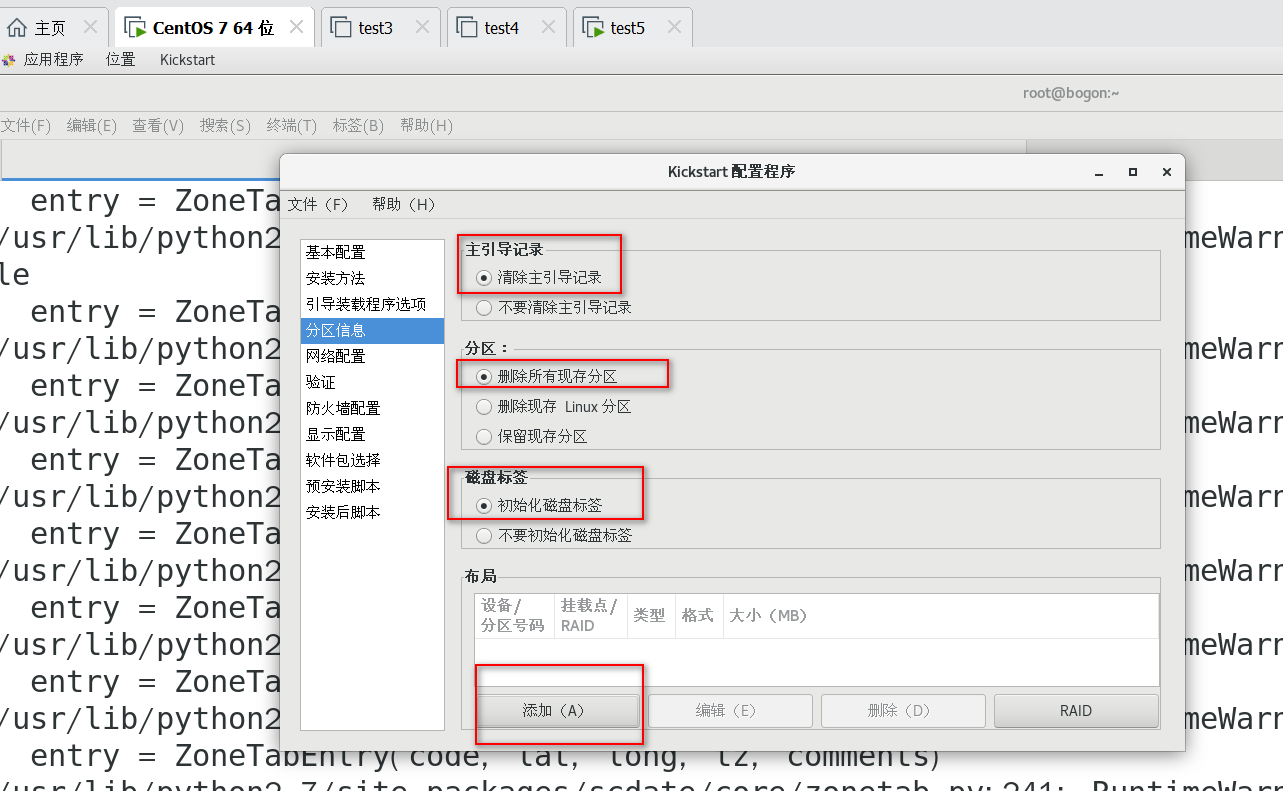
Task: Select 分区信息 in sidebar
Action: (372, 330)
